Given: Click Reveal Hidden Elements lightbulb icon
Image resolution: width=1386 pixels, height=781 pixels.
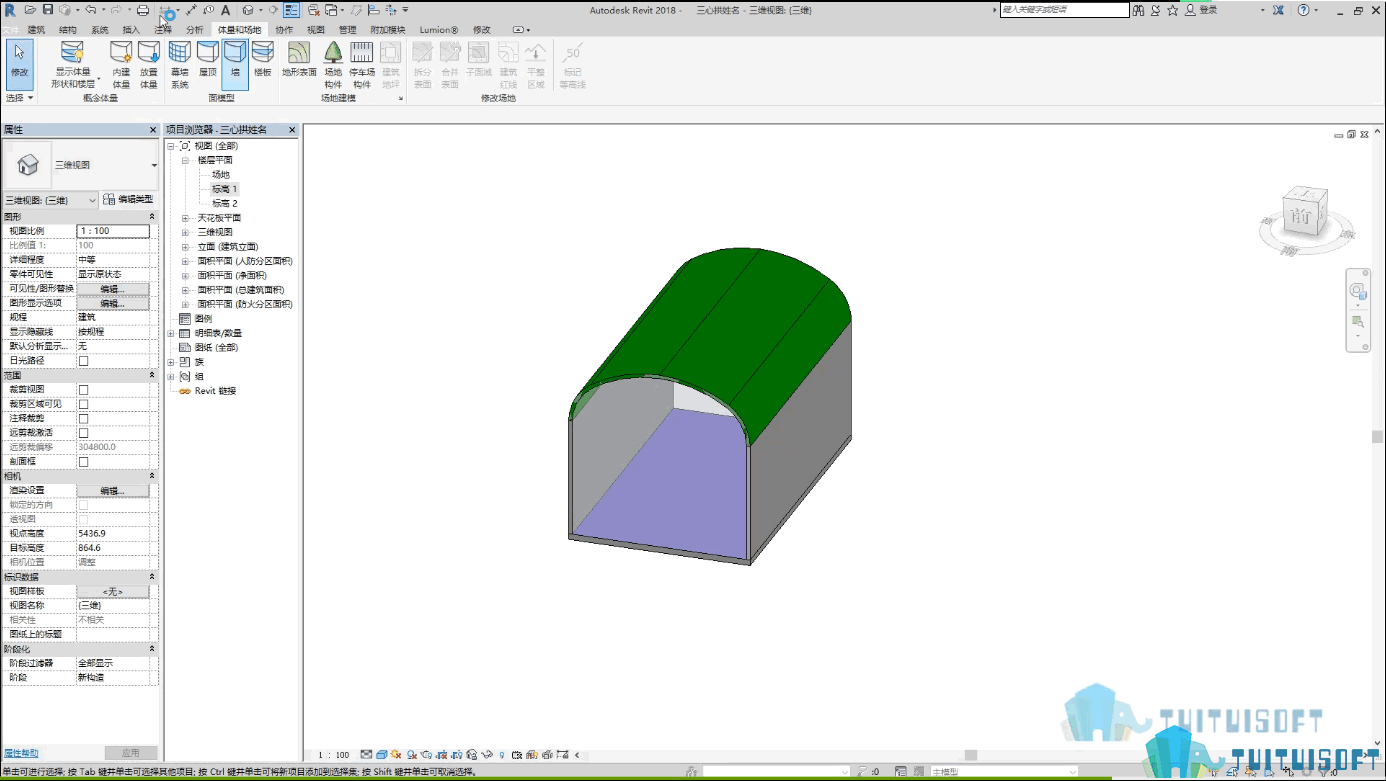Looking at the screenshot, I should pos(502,755).
